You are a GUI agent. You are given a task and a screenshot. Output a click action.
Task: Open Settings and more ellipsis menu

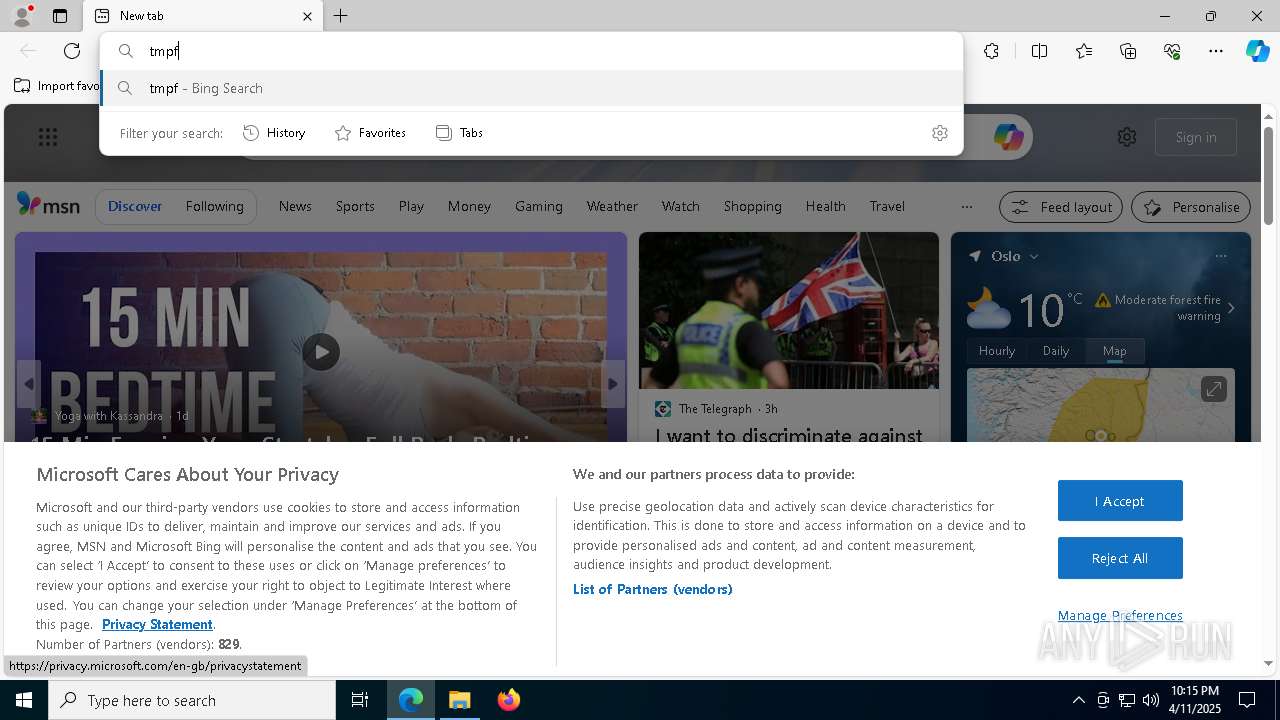pyautogui.click(x=1216, y=51)
